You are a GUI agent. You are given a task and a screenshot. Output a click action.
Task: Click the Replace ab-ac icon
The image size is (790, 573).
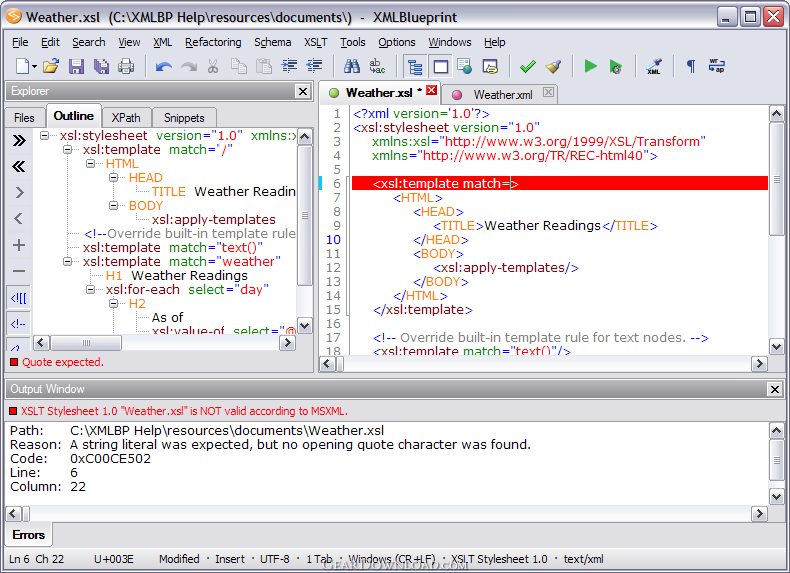[x=377, y=66]
